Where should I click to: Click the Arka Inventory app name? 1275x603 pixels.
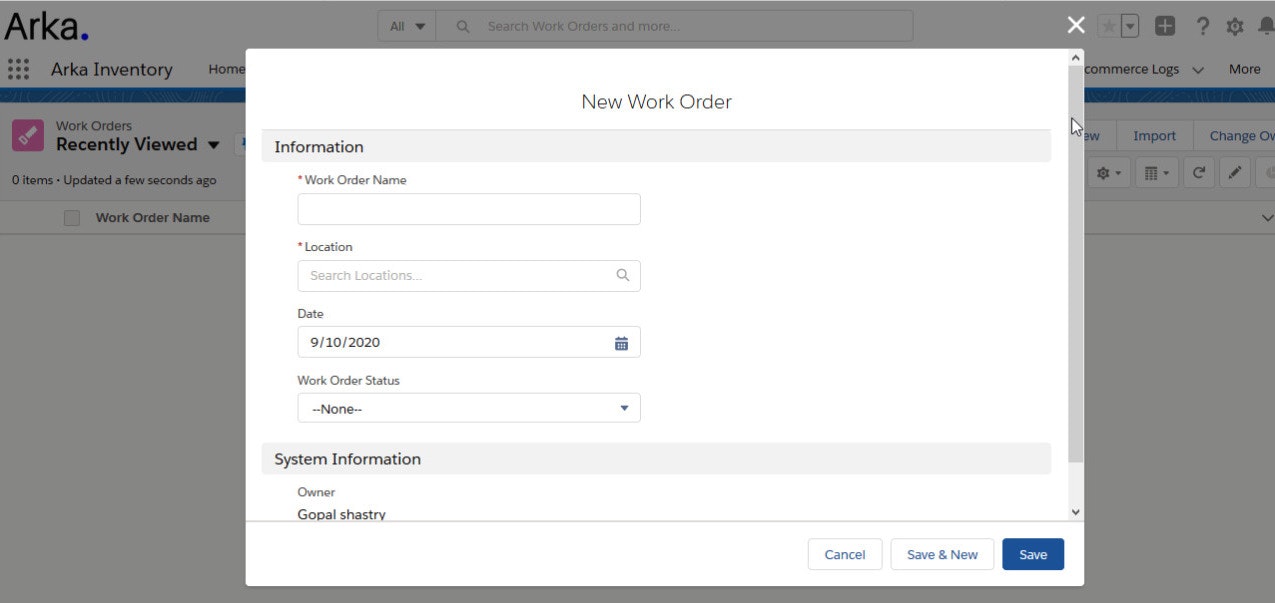pos(112,69)
